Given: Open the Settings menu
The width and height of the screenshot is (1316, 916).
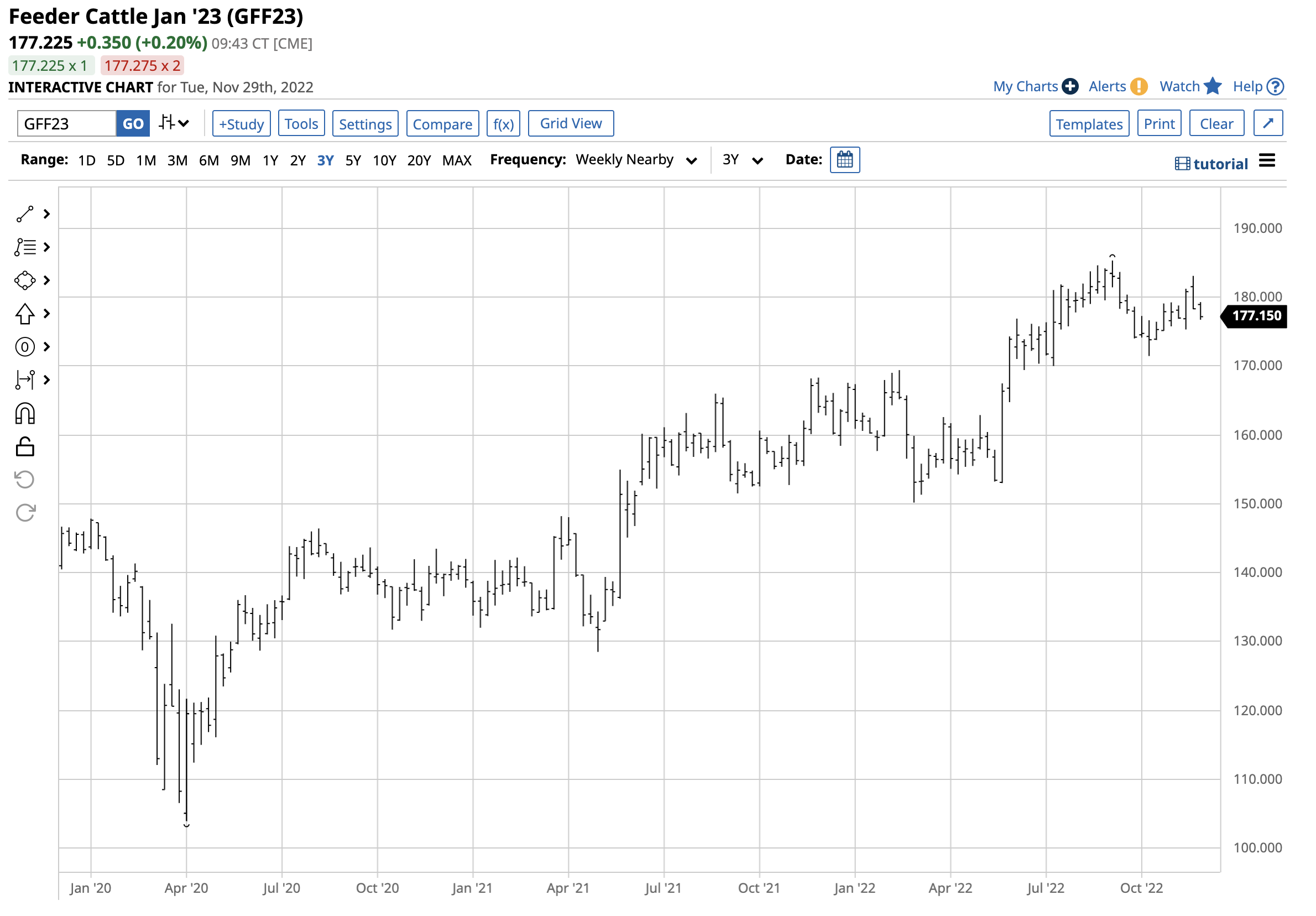Looking at the screenshot, I should 364,124.
